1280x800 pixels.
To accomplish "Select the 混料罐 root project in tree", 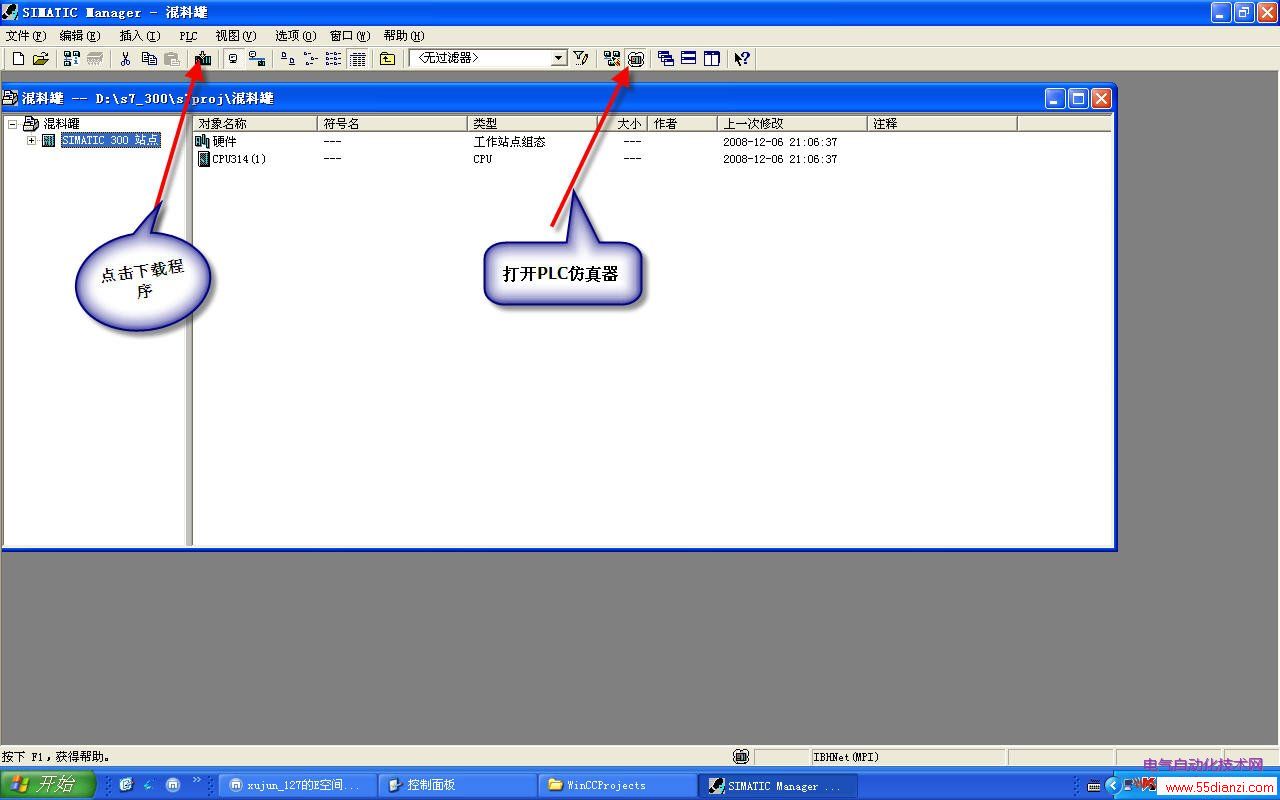I will point(61,124).
